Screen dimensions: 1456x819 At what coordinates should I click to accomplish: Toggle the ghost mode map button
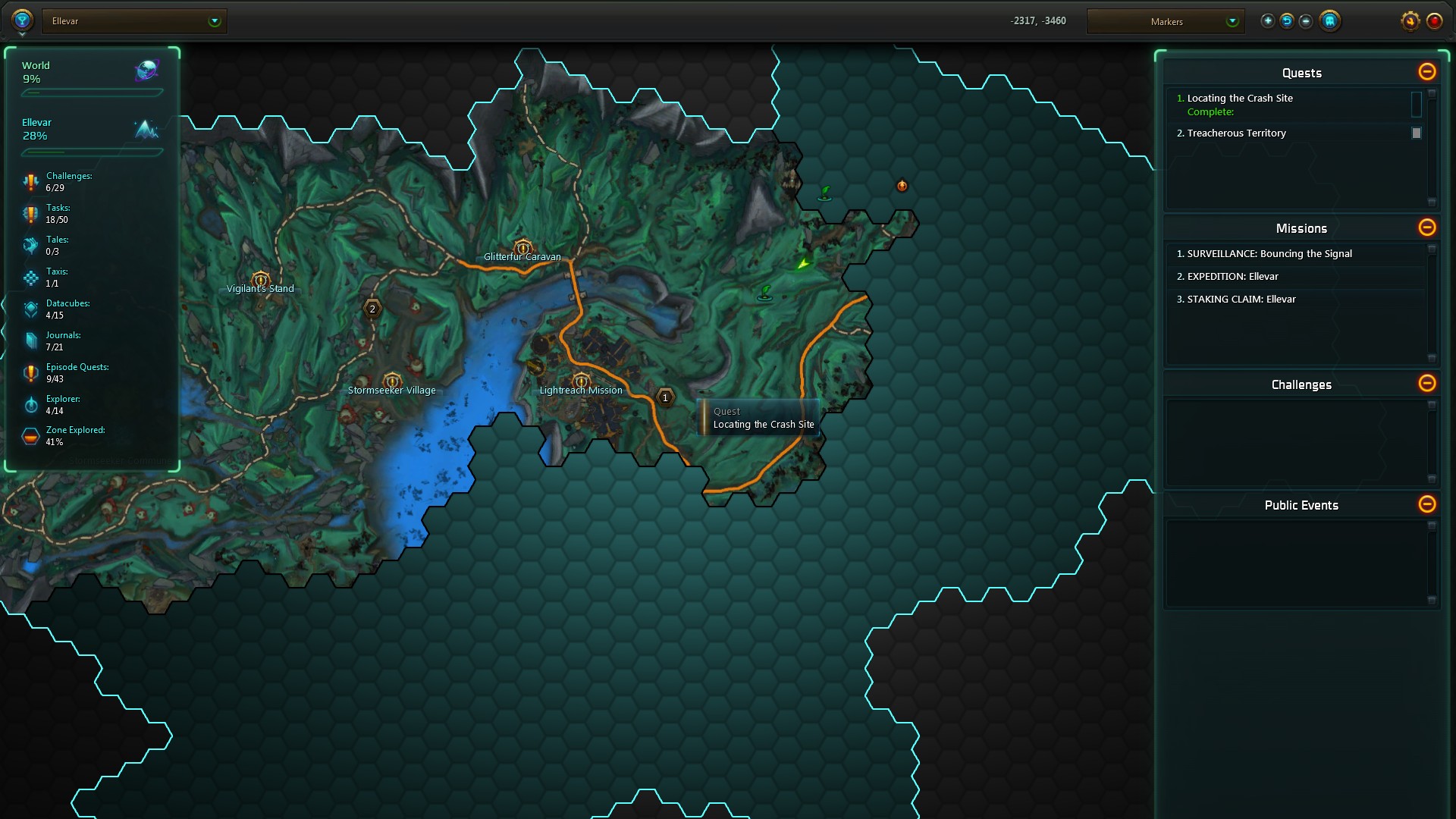tap(1330, 21)
